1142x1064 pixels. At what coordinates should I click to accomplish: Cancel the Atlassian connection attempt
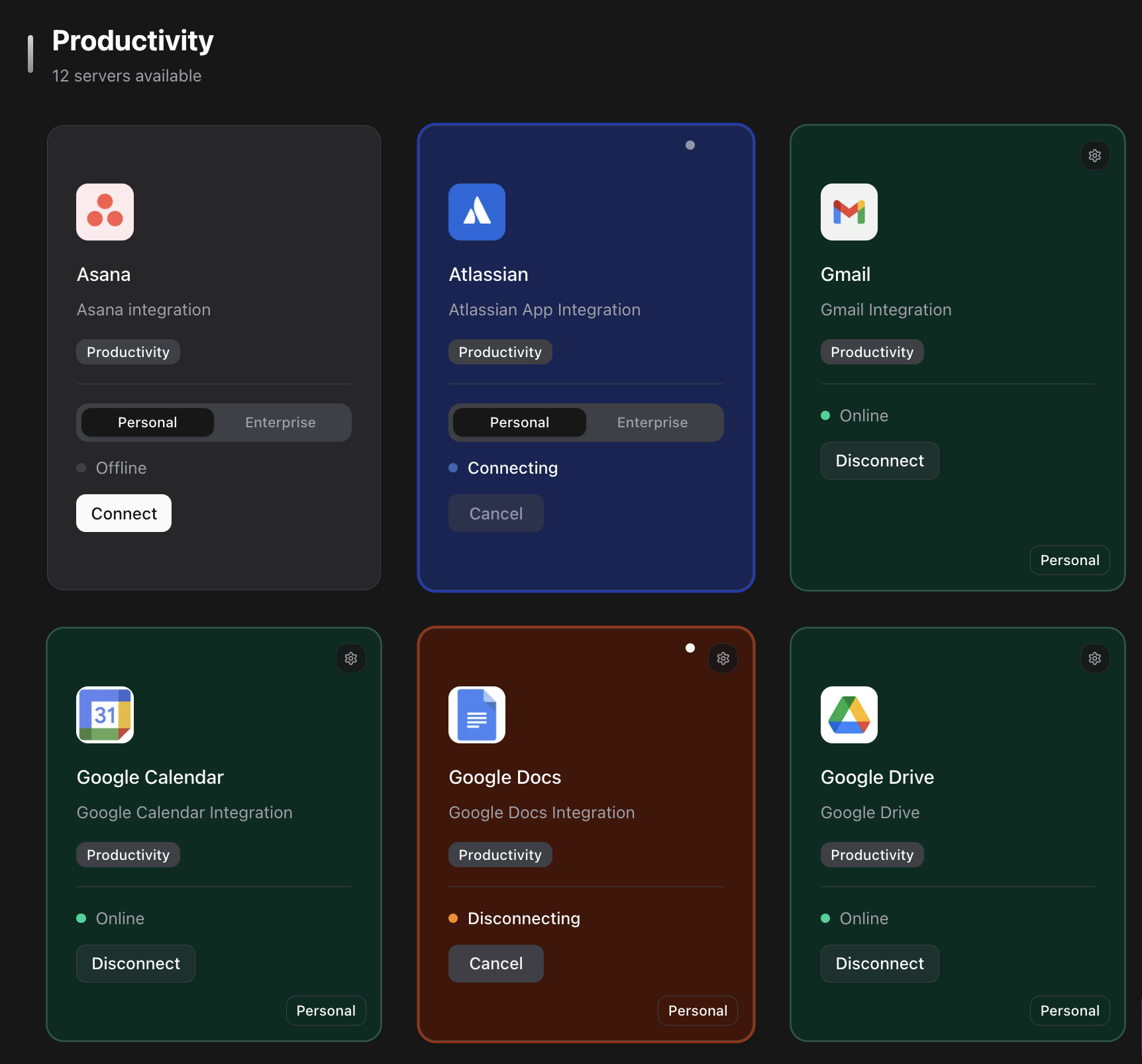tap(496, 513)
